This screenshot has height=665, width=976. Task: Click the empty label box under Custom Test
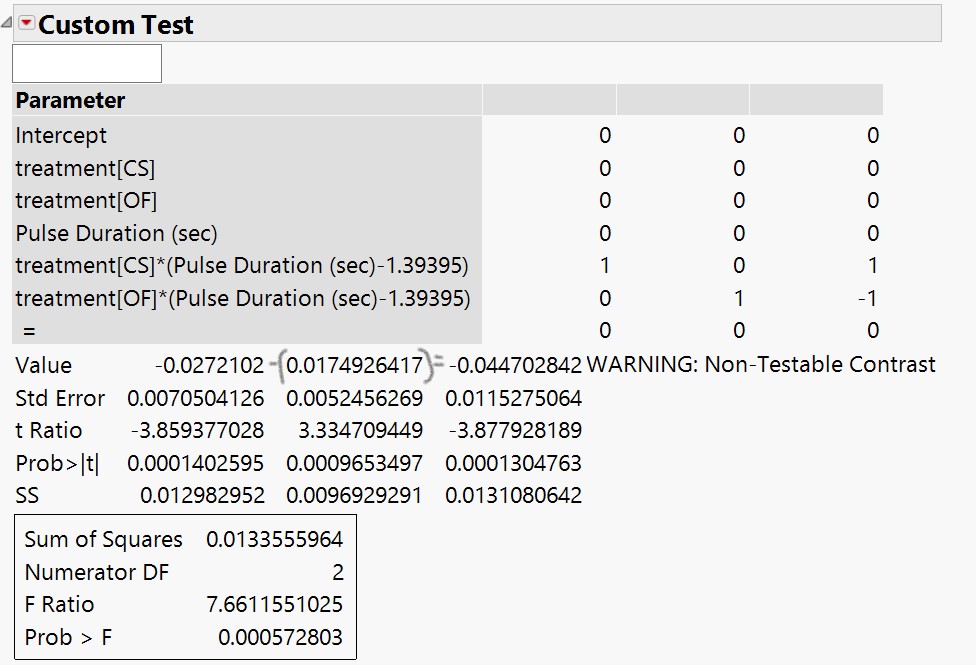(87, 64)
